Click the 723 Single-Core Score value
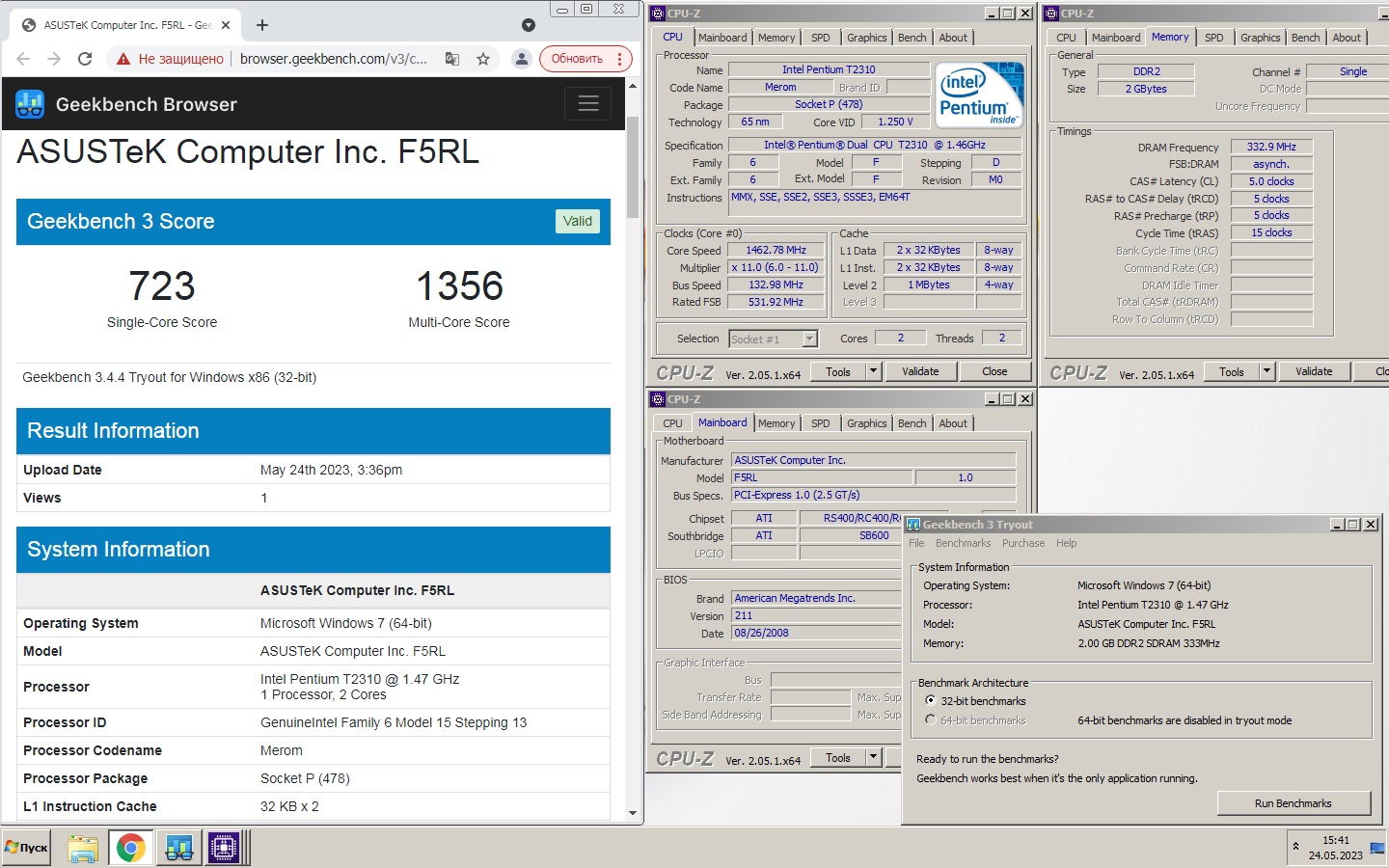Image resolution: width=1389 pixels, height=868 pixels. click(x=162, y=286)
